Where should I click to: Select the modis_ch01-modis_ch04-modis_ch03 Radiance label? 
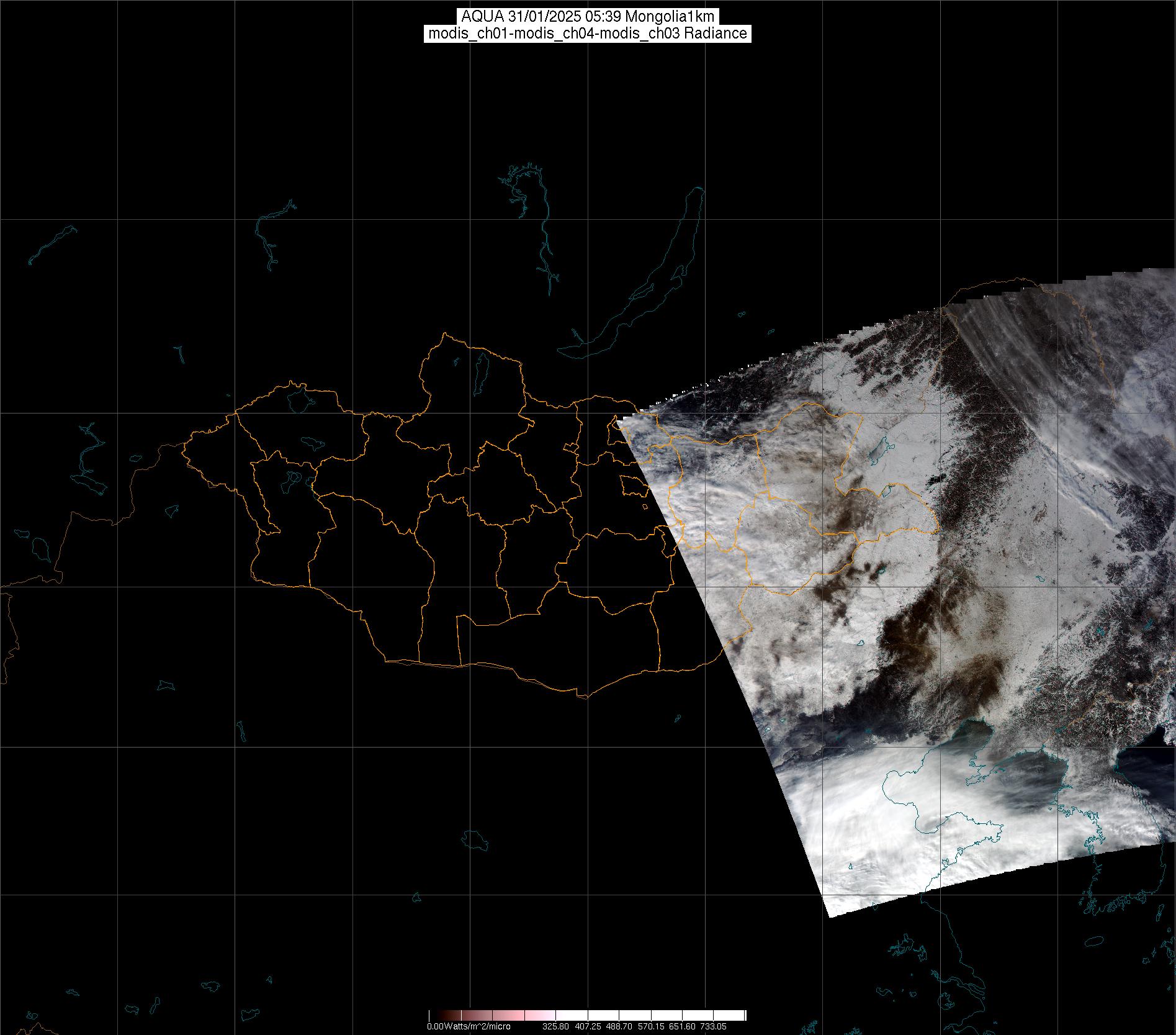[x=588, y=34]
